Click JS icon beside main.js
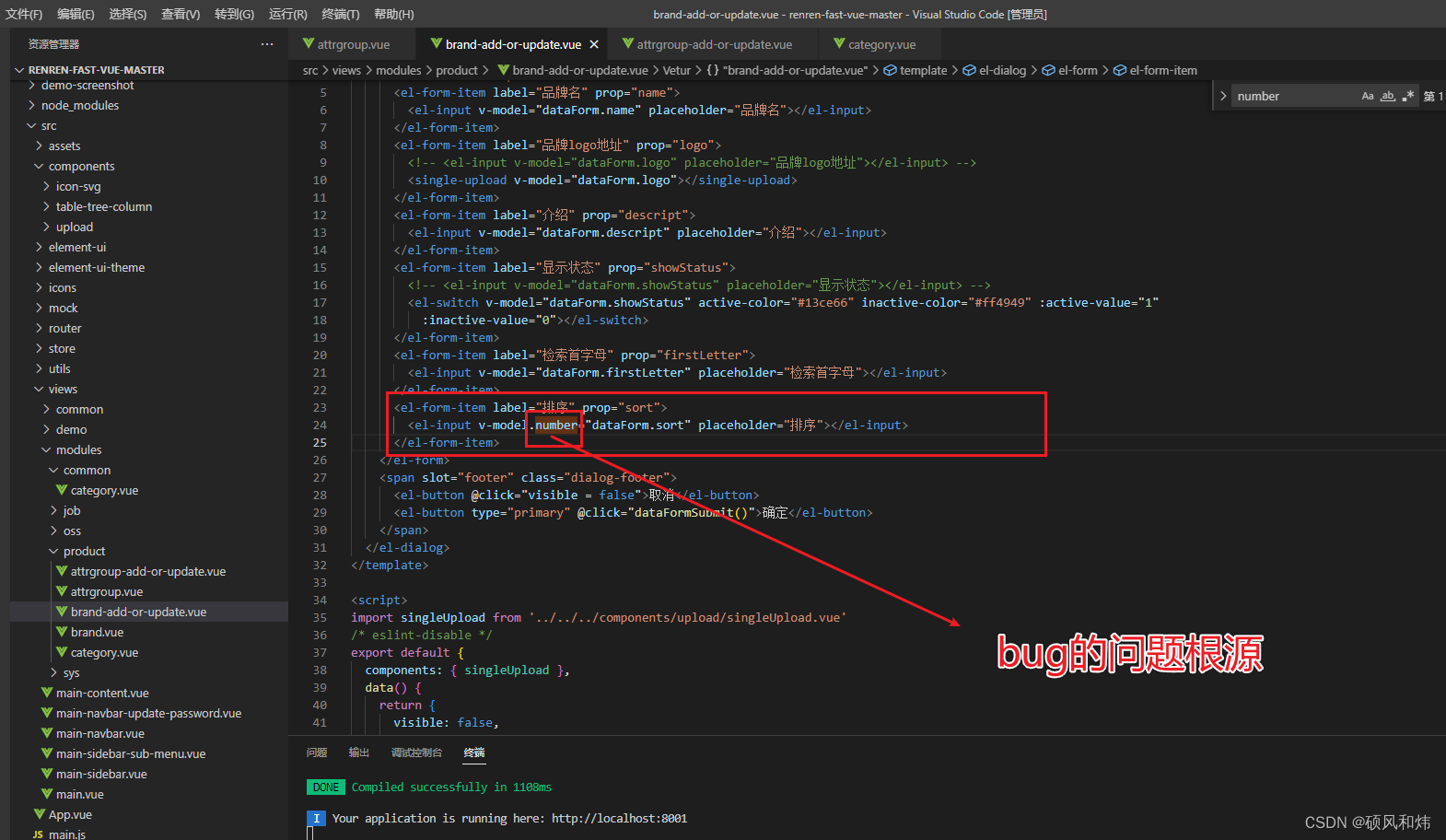This screenshot has height=840, width=1446. tap(38, 834)
